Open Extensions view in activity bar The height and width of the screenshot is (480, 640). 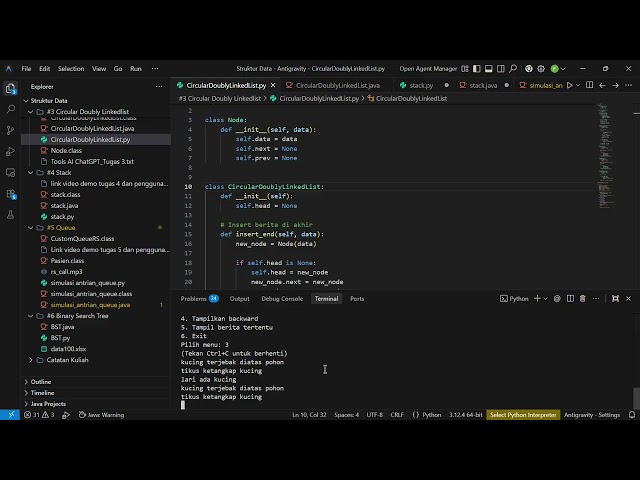point(11,194)
